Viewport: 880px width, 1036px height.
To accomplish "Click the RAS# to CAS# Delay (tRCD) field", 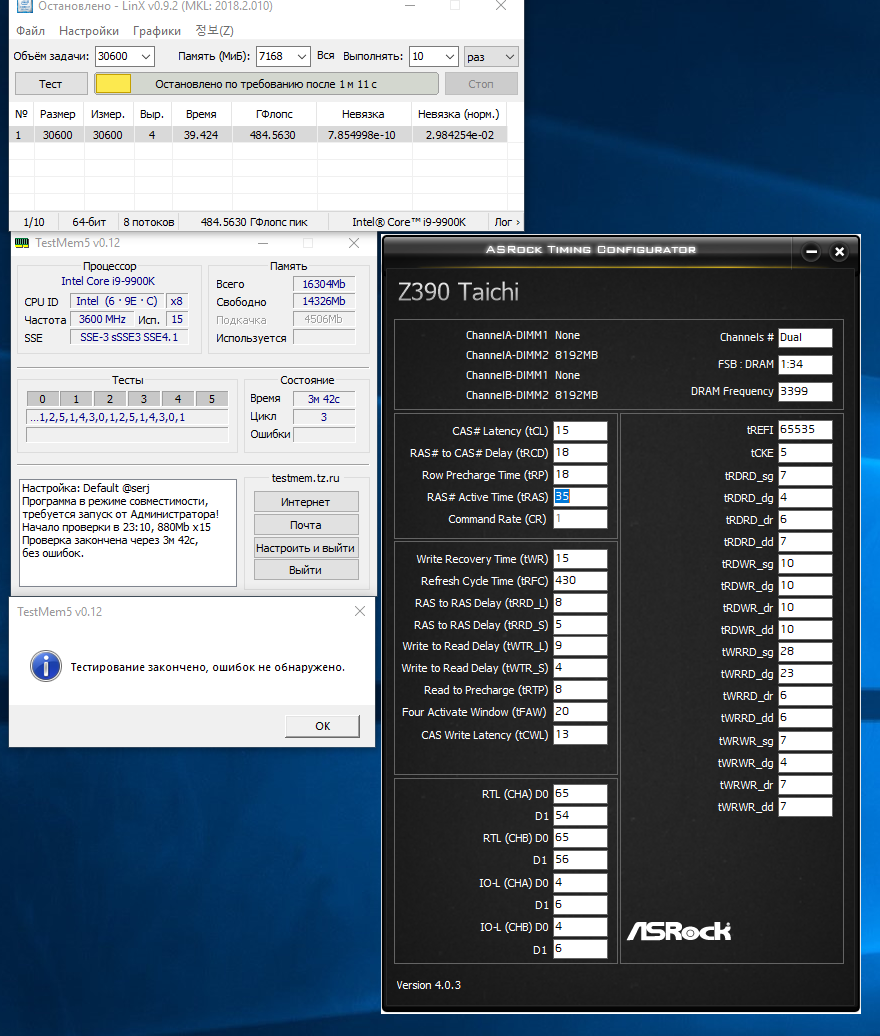I will (580, 453).
